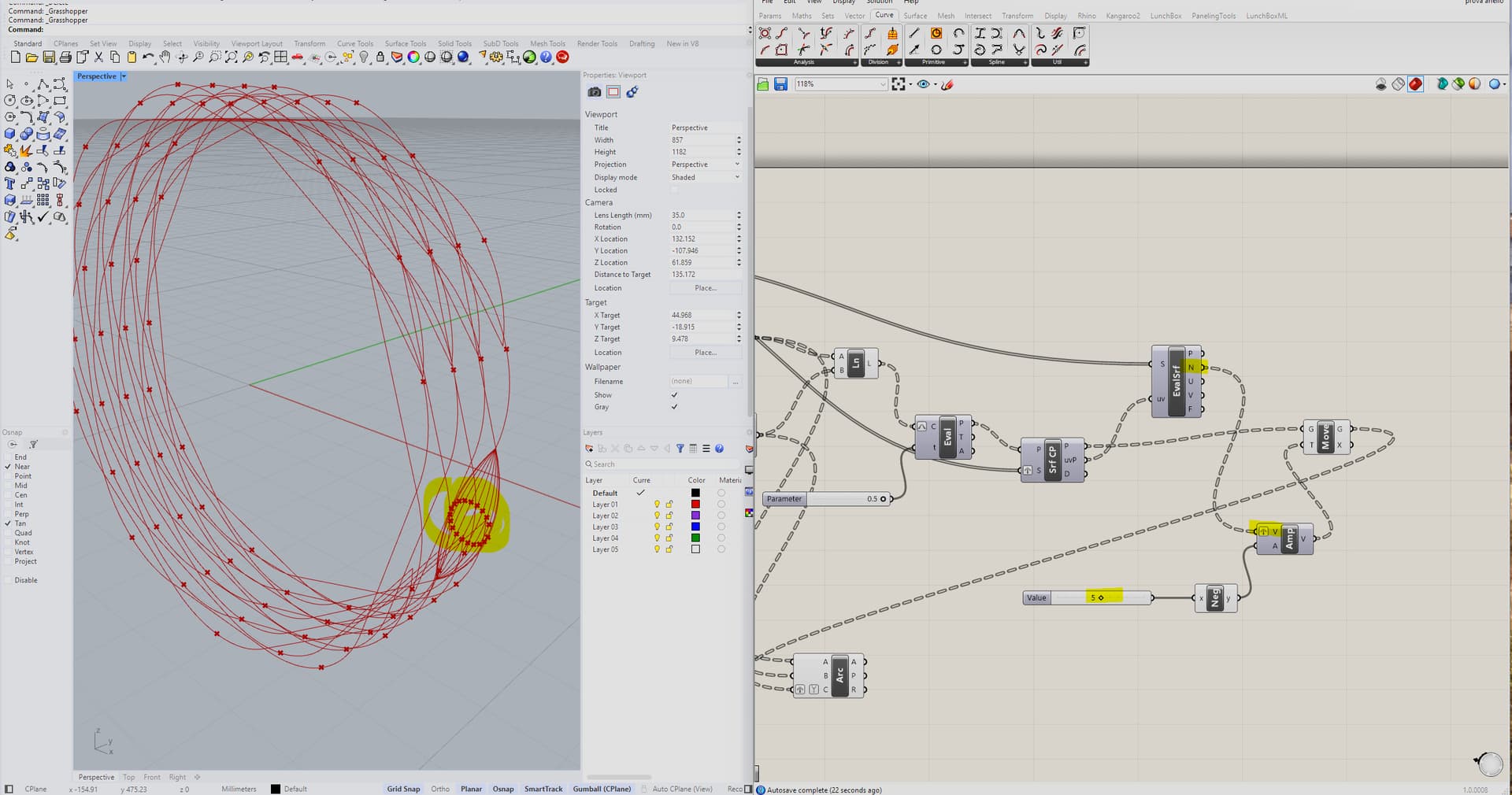This screenshot has width=1512, height=795.
Task: Open the Display mode Shaded dropdown
Action: pos(705,177)
